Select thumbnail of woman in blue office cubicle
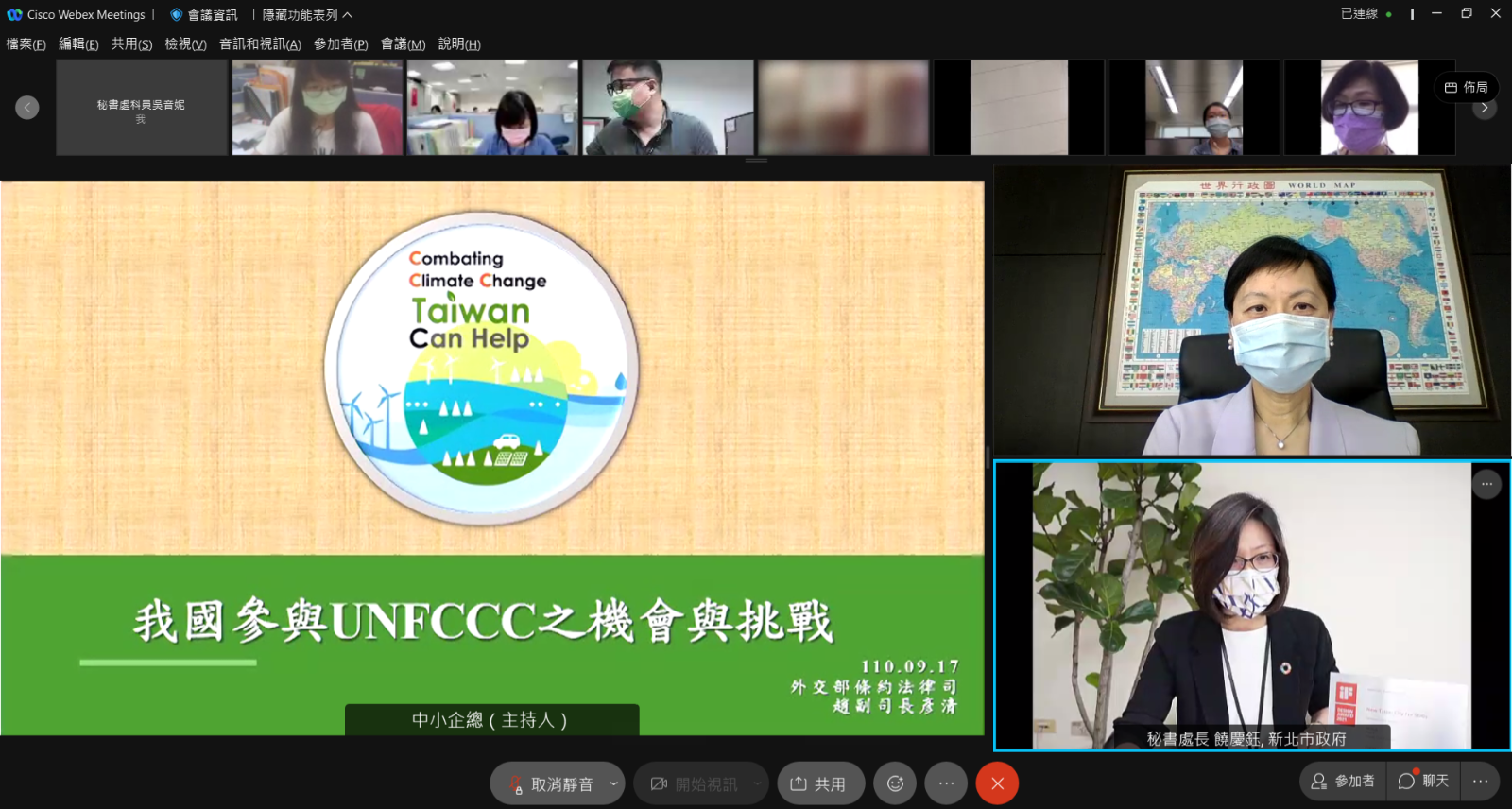 tap(492, 108)
